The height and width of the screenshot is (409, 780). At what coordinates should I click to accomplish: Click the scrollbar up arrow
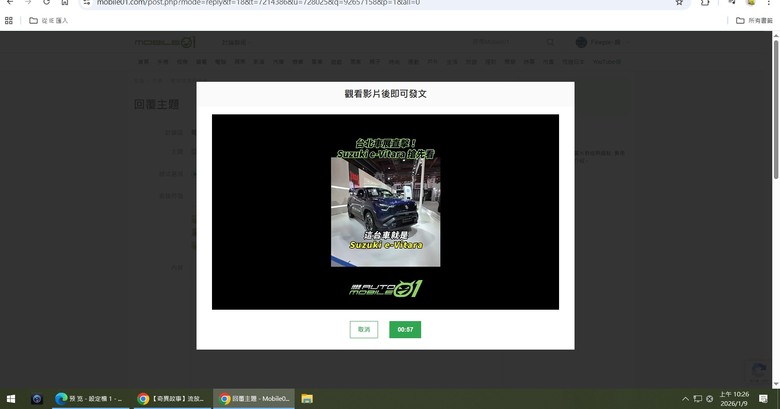tap(776, 35)
